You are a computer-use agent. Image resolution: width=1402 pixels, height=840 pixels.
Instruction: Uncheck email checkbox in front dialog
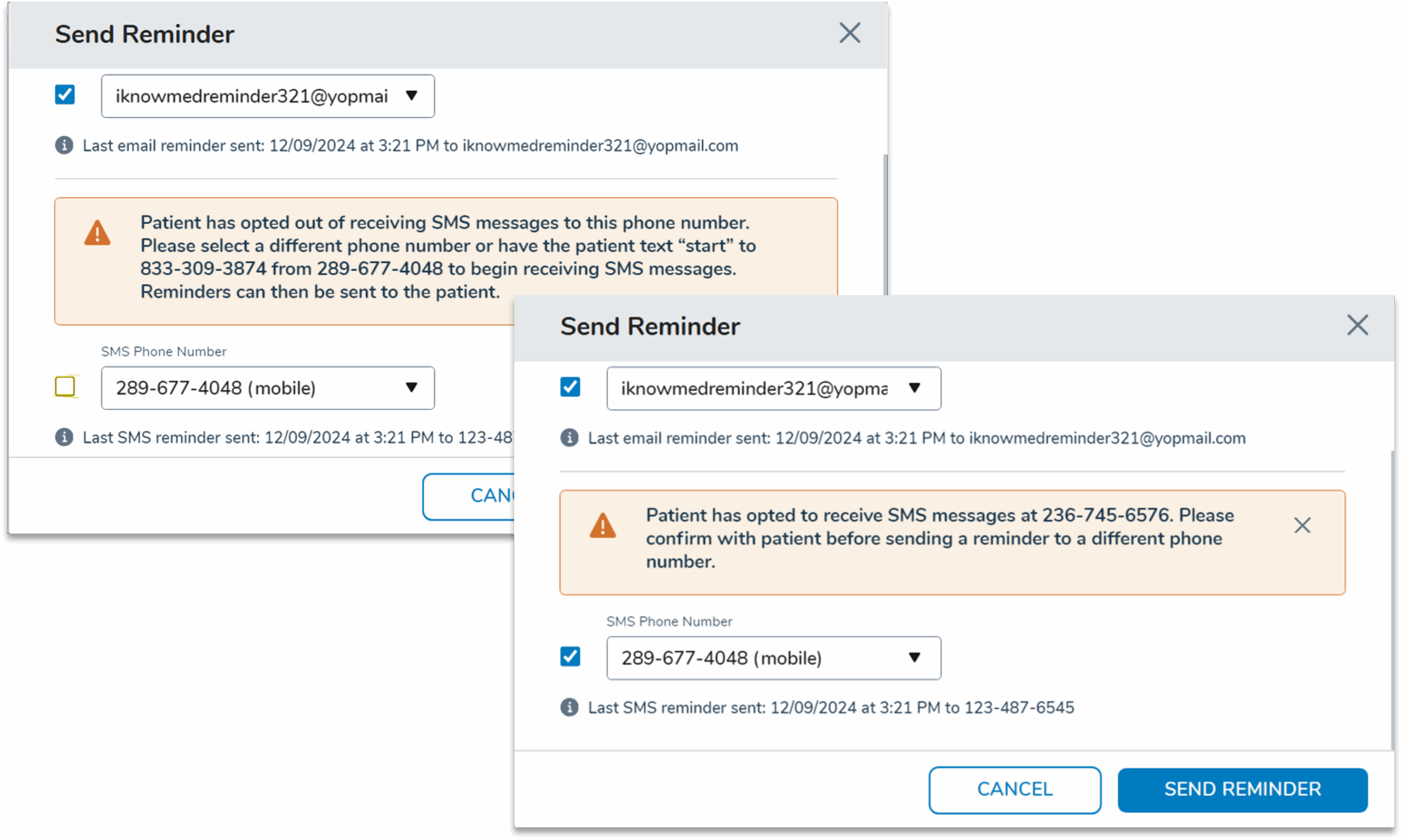point(571,387)
